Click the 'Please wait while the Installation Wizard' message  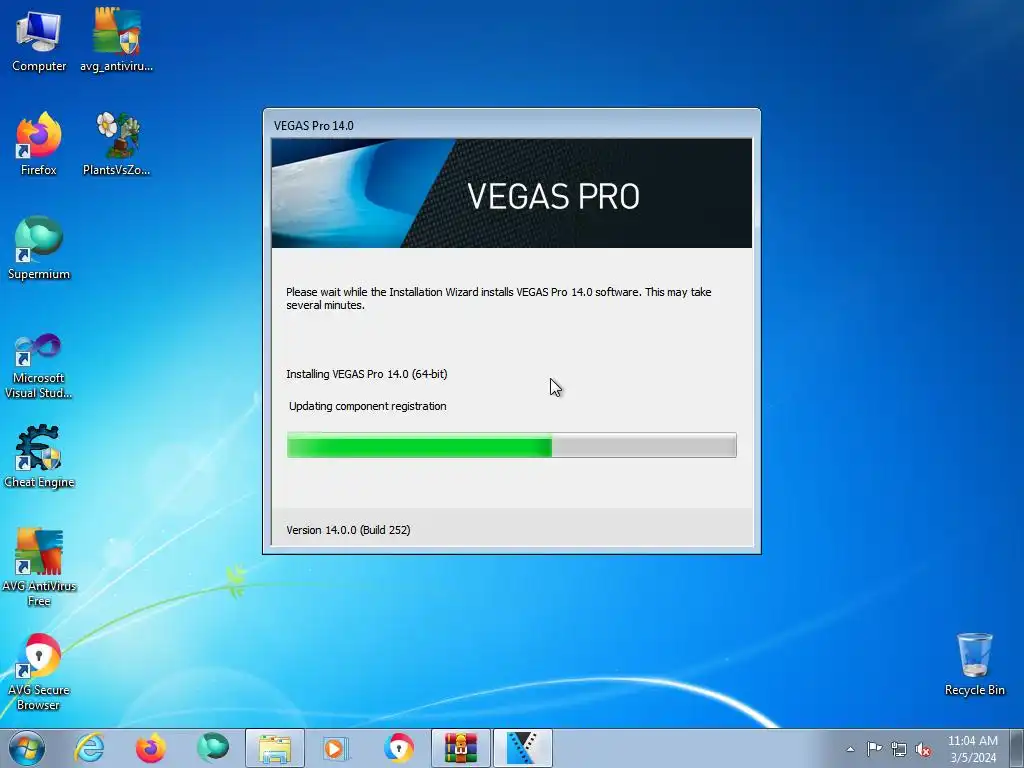[x=498, y=298]
